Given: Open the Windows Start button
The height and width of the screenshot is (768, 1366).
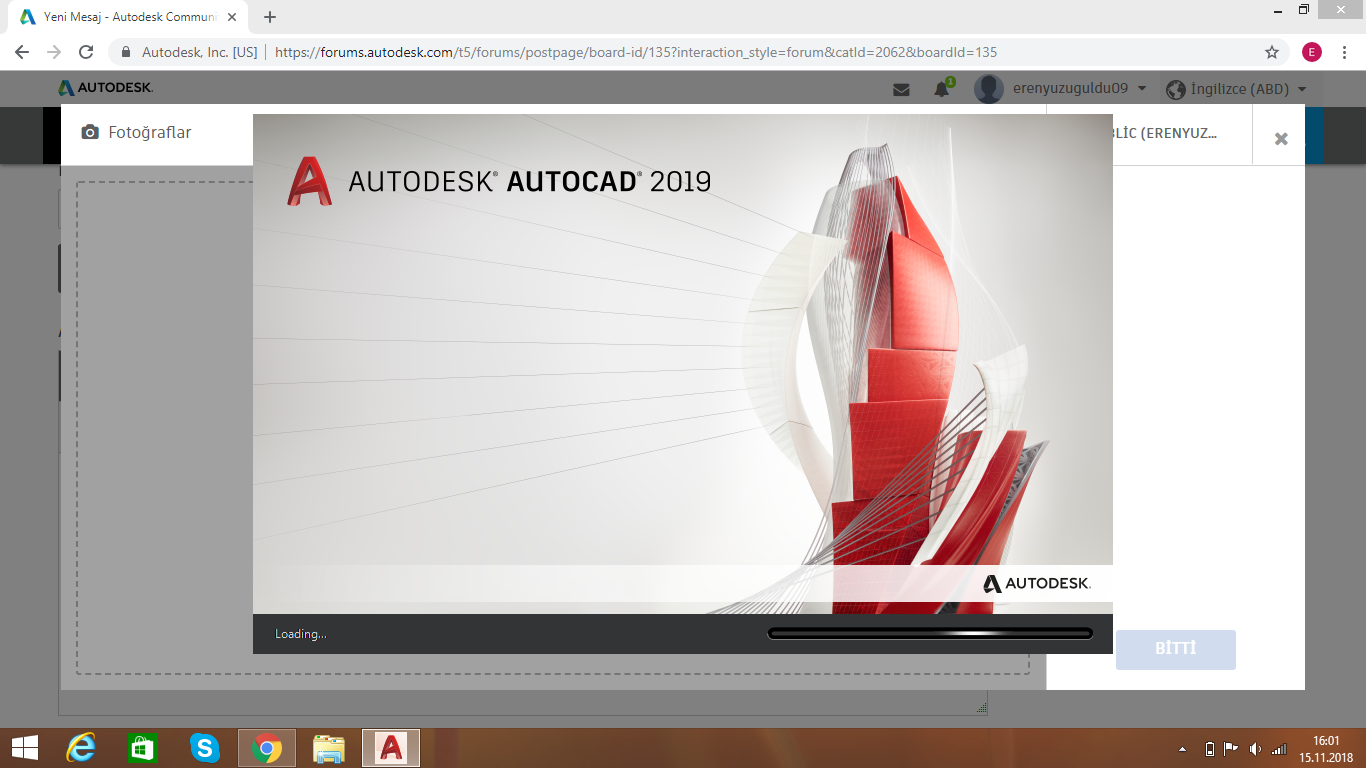Looking at the screenshot, I should [x=25, y=747].
